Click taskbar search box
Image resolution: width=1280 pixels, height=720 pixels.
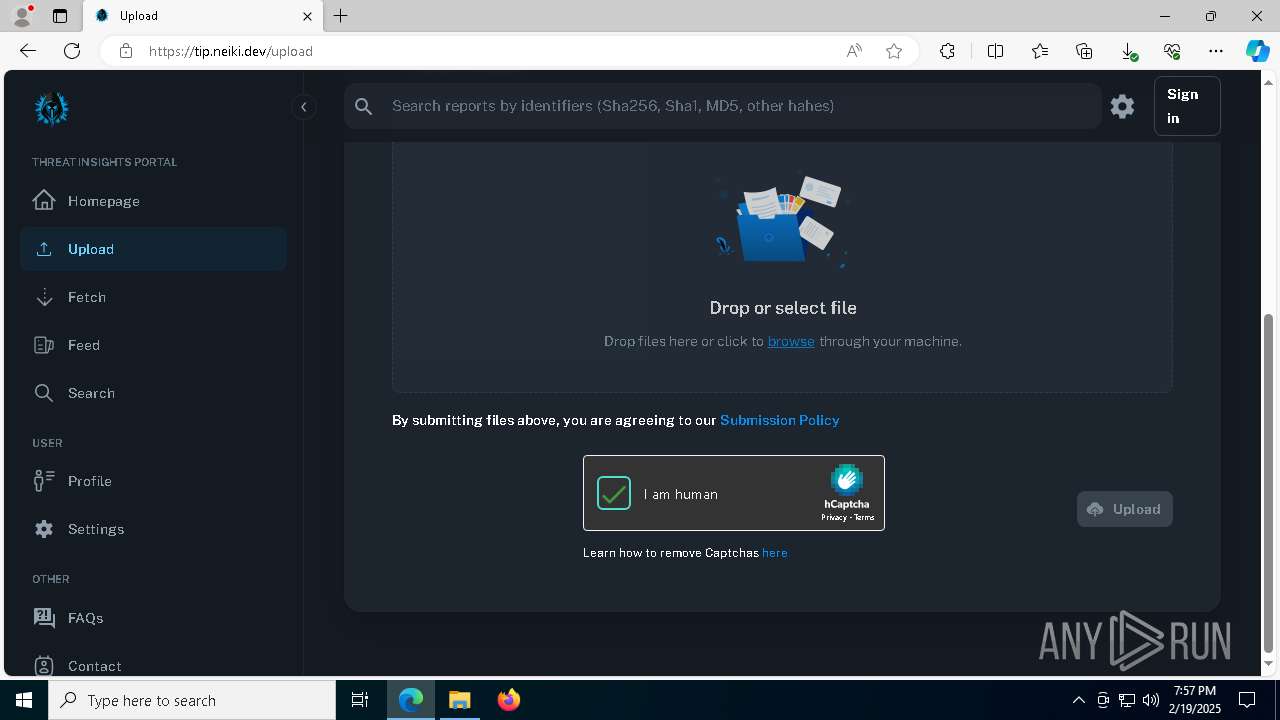click(x=192, y=700)
